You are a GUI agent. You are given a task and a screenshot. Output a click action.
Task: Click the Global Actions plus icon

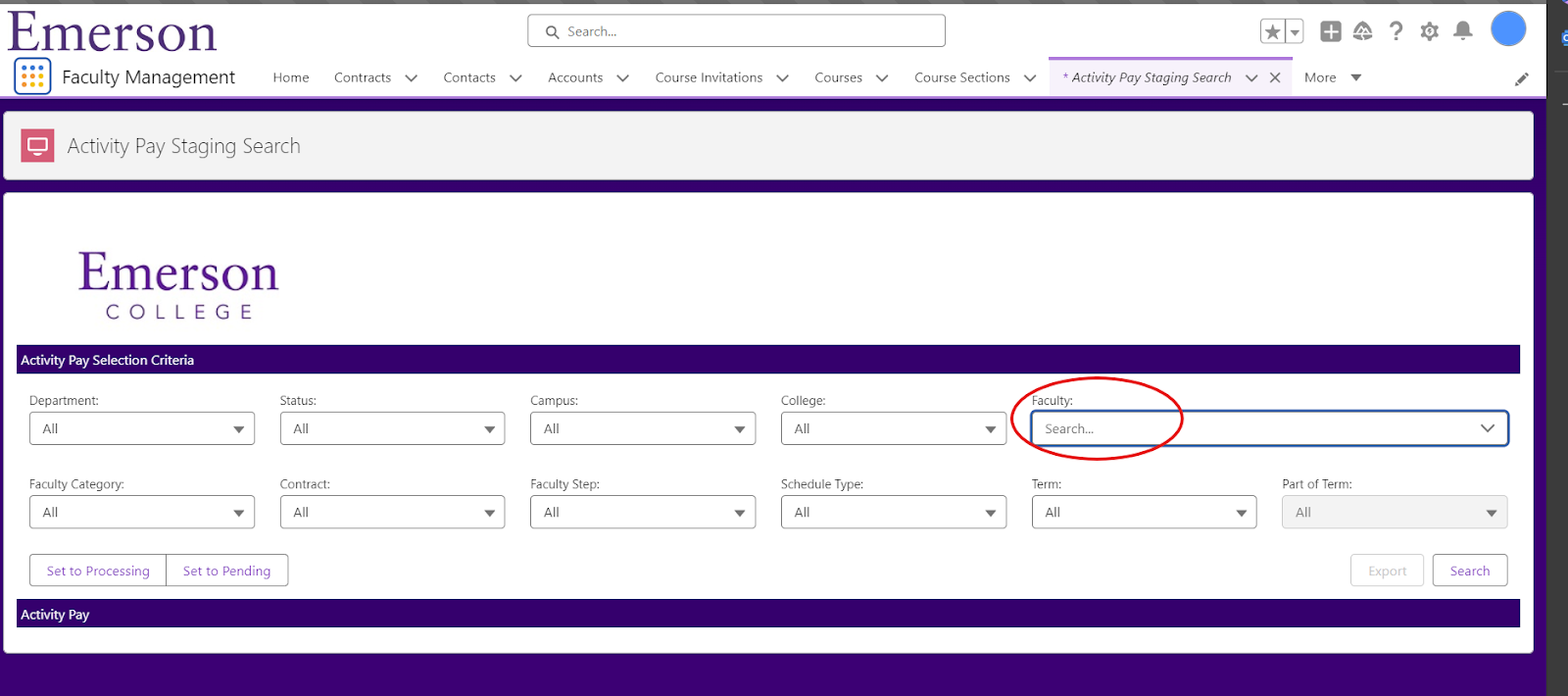1330,31
